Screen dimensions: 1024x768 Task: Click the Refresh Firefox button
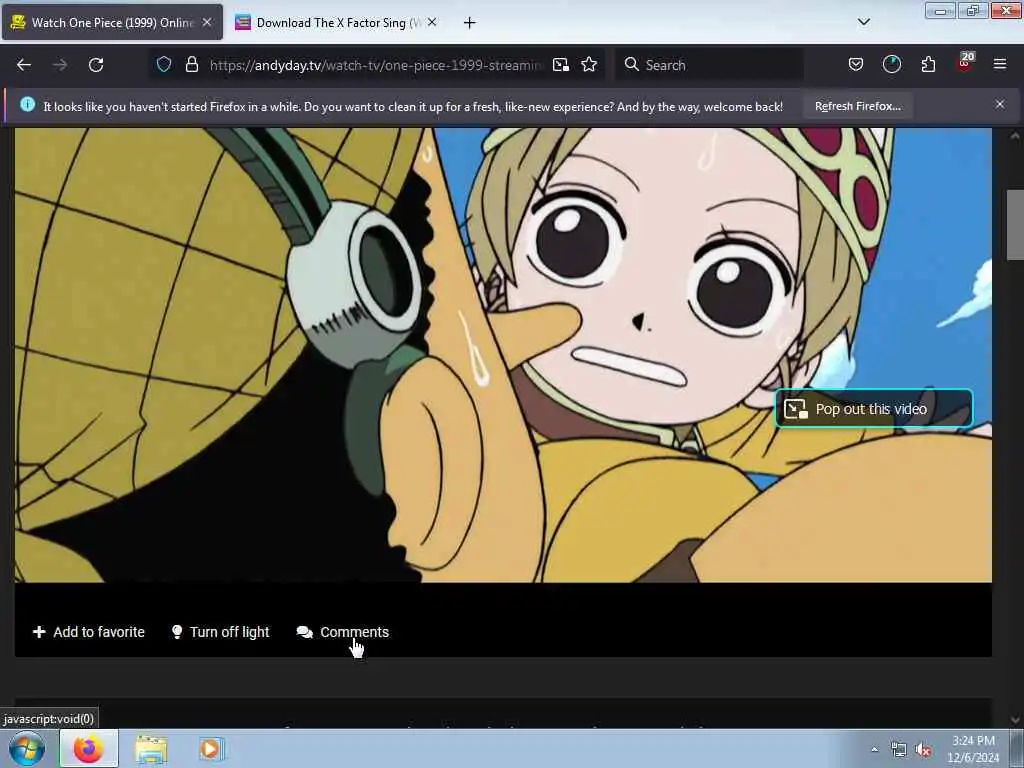click(x=857, y=106)
